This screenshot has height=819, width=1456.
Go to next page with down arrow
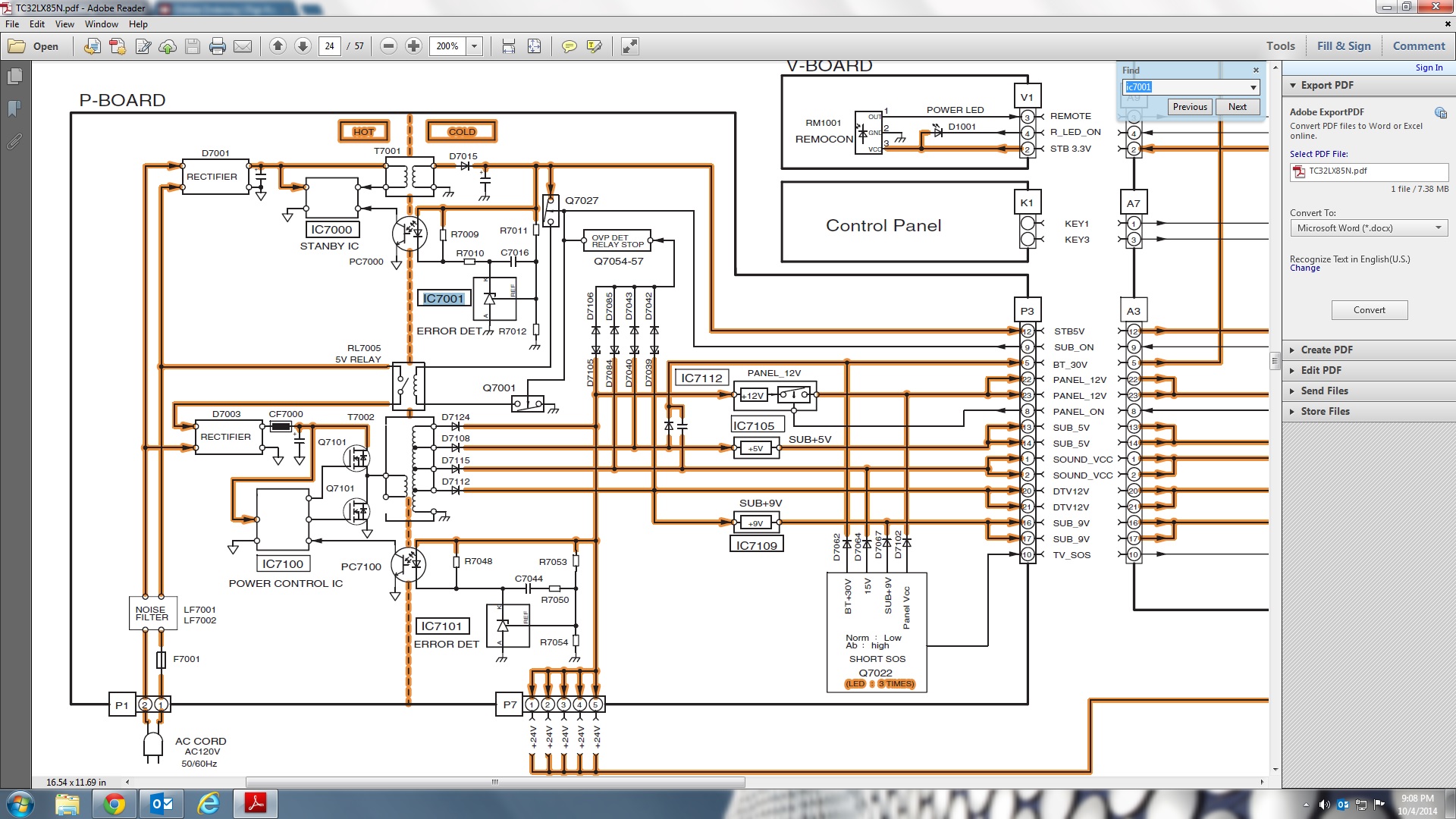coord(303,46)
